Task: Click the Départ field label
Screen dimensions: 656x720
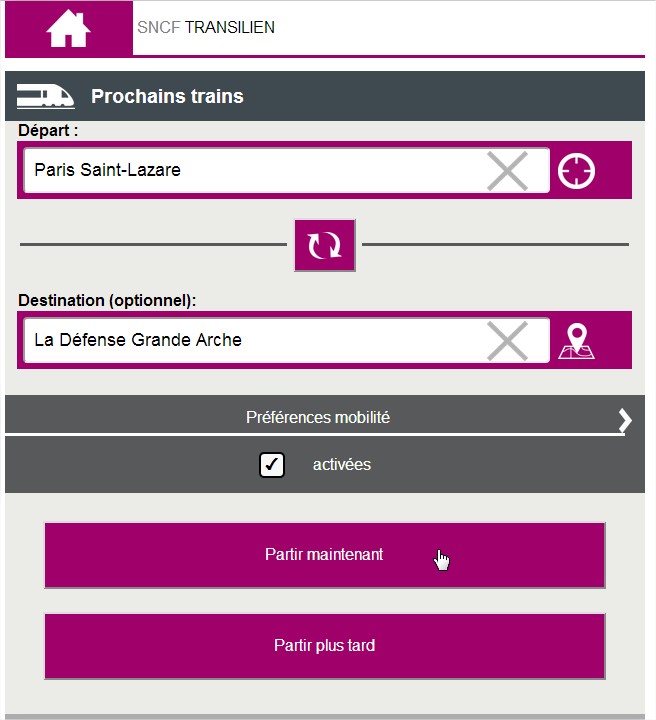Action: 48,130
